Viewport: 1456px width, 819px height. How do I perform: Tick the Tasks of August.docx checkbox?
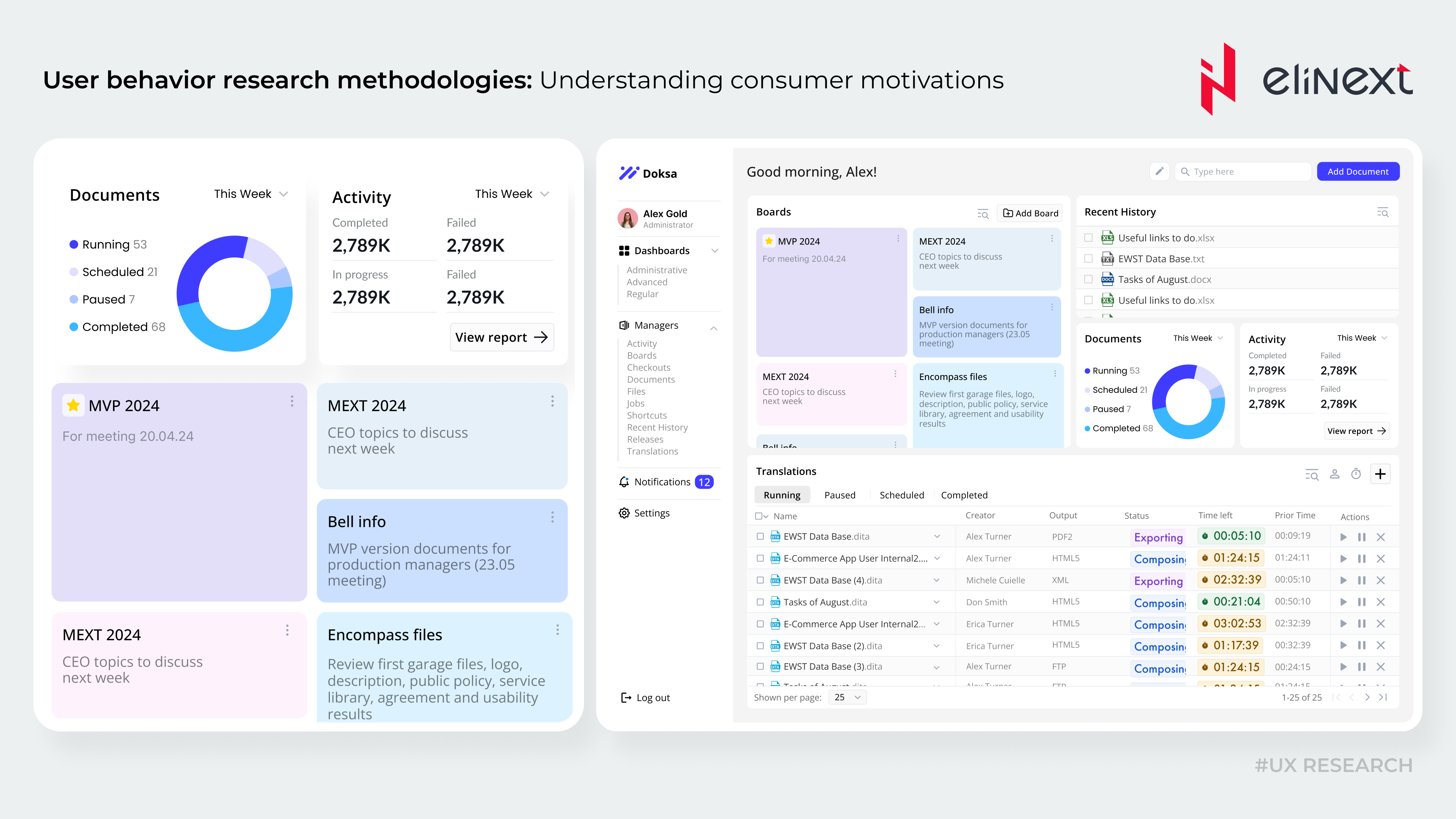coord(1088,279)
